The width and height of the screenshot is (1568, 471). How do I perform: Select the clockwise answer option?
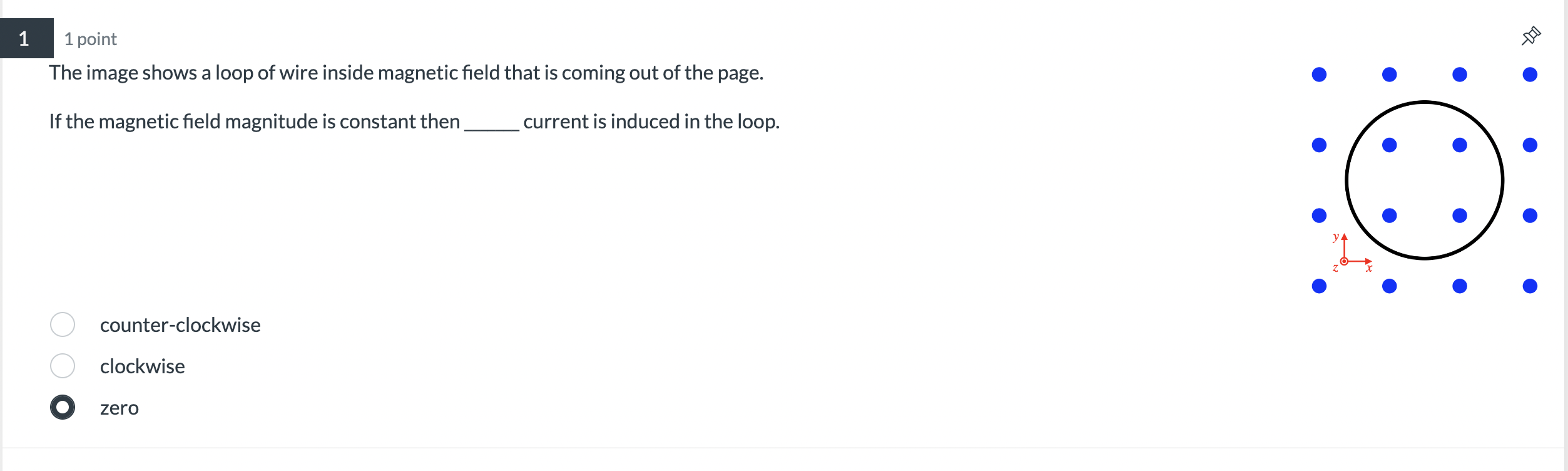[x=63, y=366]
